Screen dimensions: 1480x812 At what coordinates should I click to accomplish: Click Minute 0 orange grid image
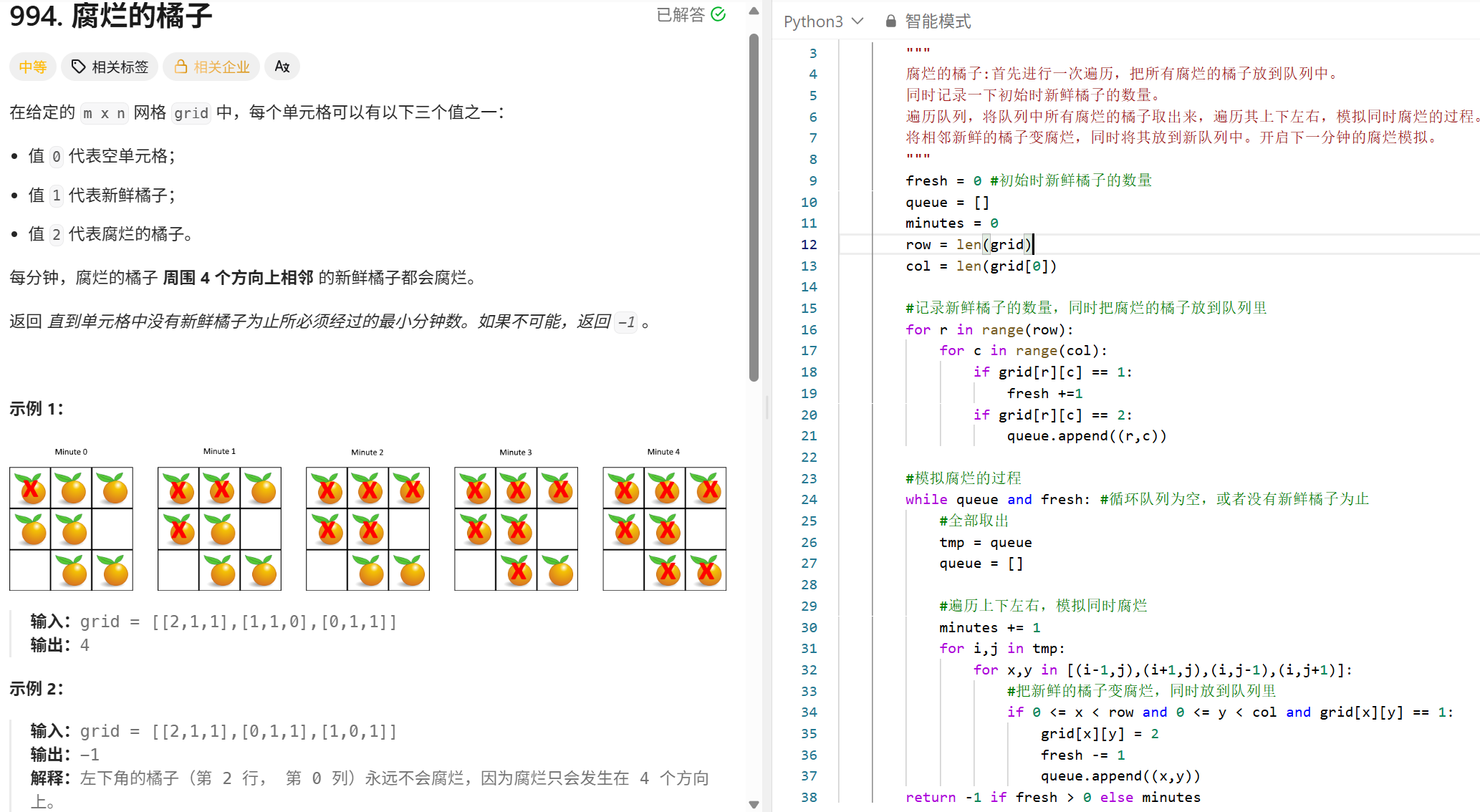point(71,528)
